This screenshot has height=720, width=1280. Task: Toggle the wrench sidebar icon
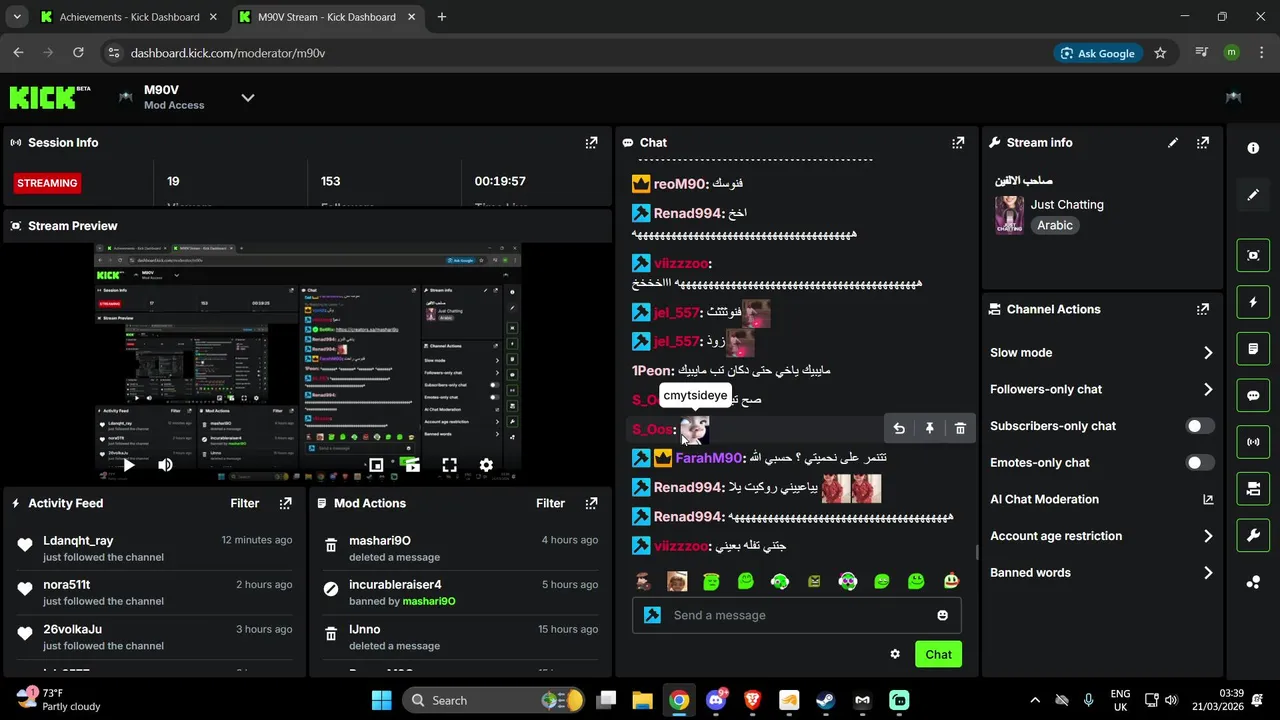click(1253, 536)
